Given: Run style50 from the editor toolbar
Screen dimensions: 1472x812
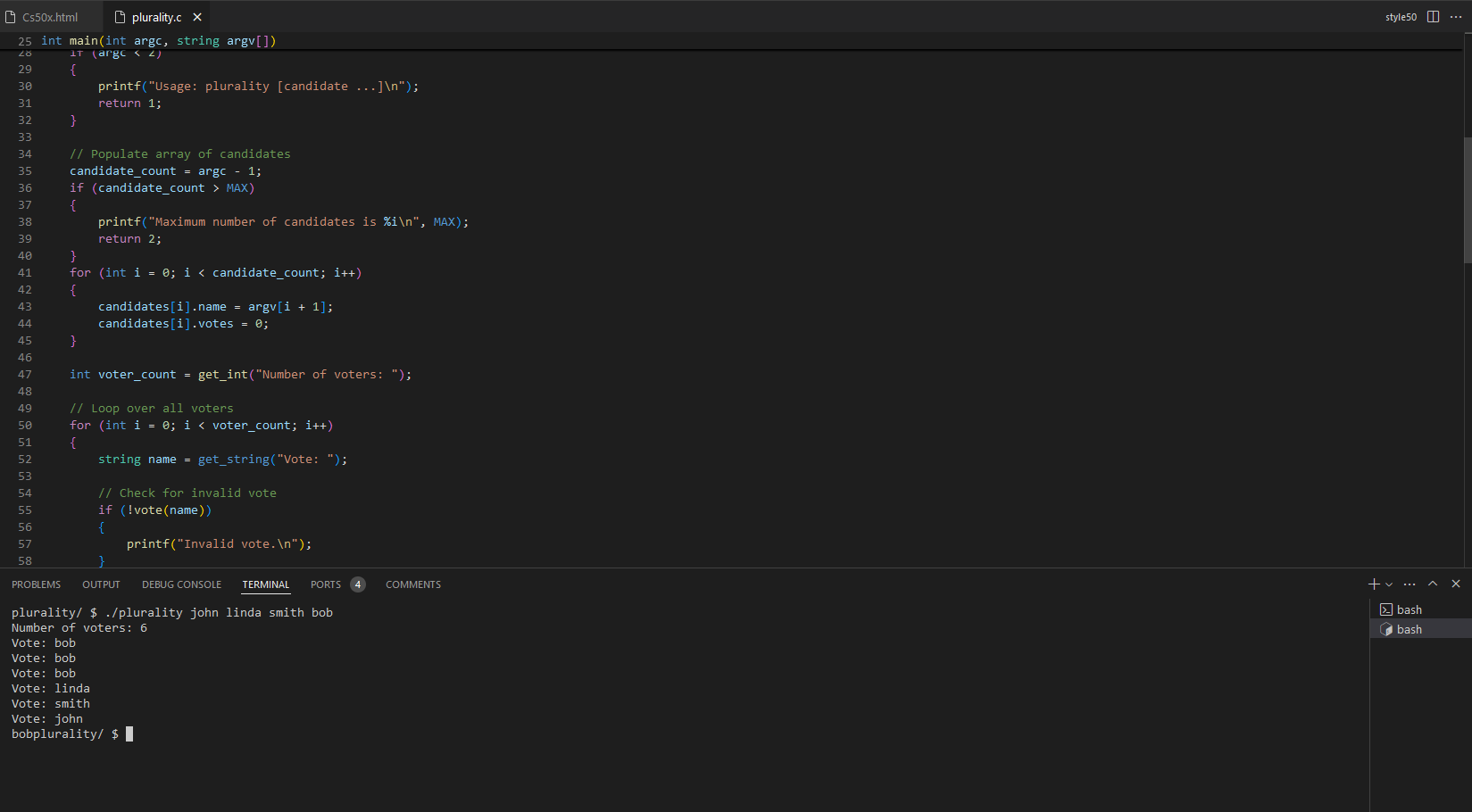Looking at the screenshot, I should pos(1401,17).
